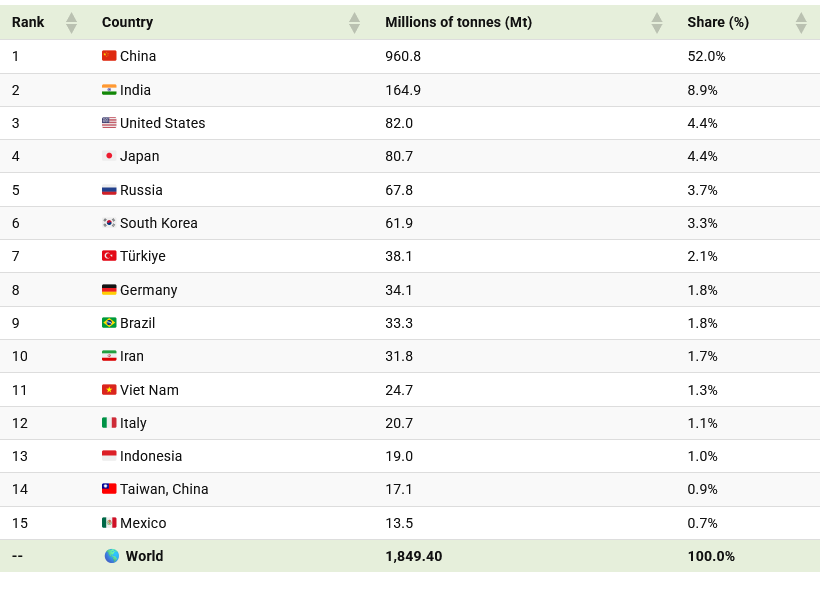Click the Japan flag icon
Image resolution: width=820 pixels, height=597 pixels.
click(109, 156)
